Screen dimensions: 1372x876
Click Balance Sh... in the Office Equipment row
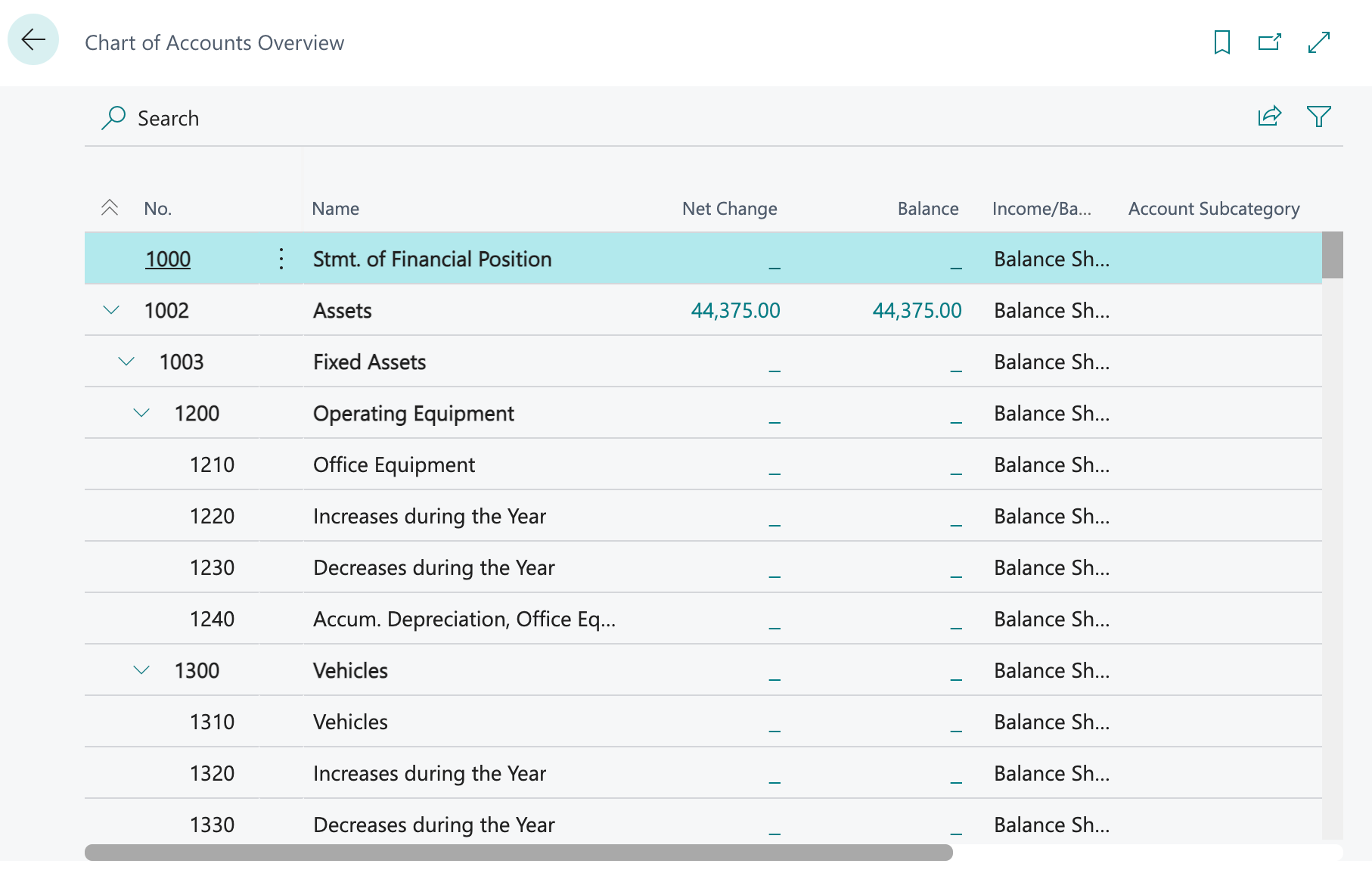tap(1051, 464)
